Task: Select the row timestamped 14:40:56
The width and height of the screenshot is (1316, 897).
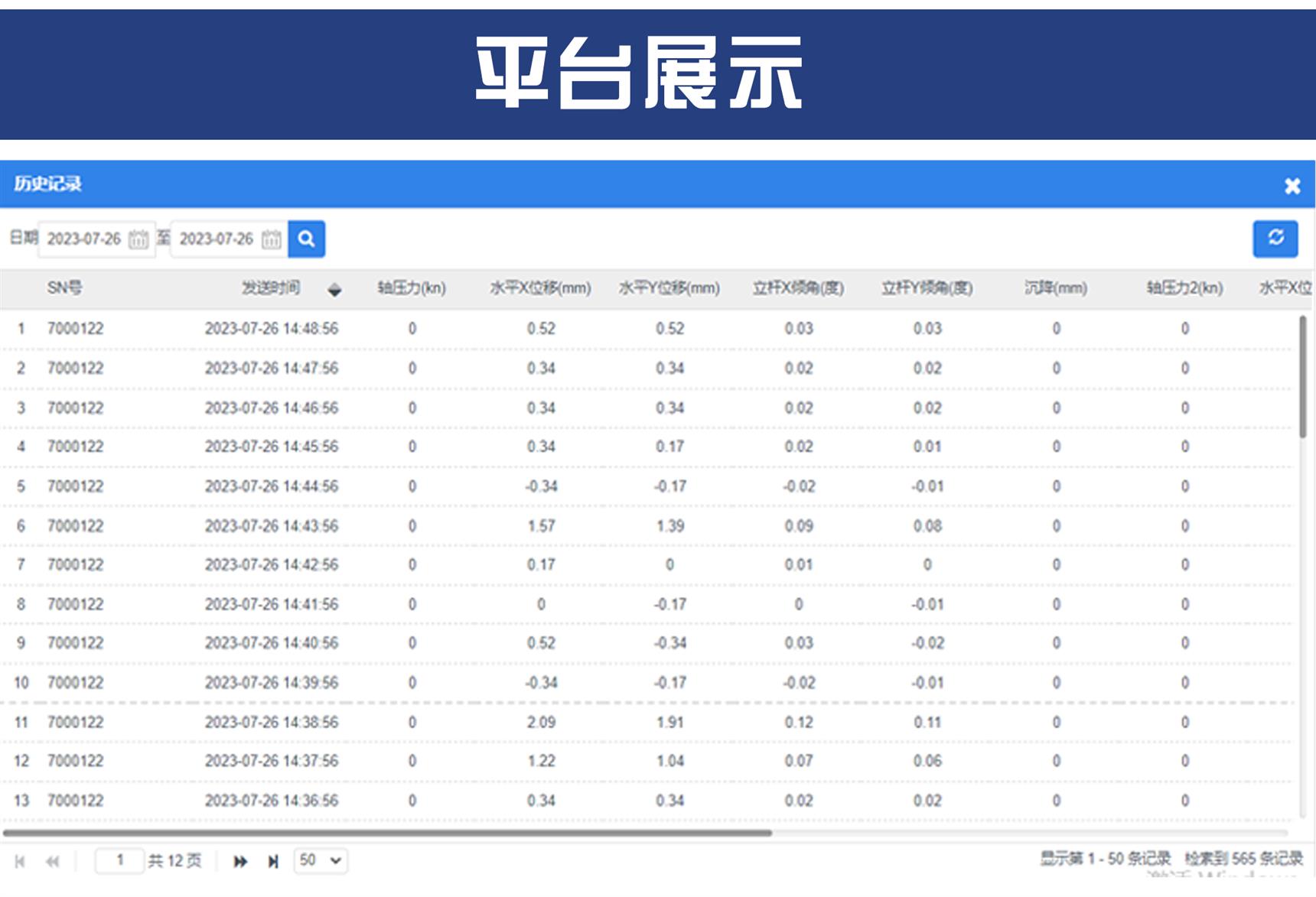Action: 647,643
